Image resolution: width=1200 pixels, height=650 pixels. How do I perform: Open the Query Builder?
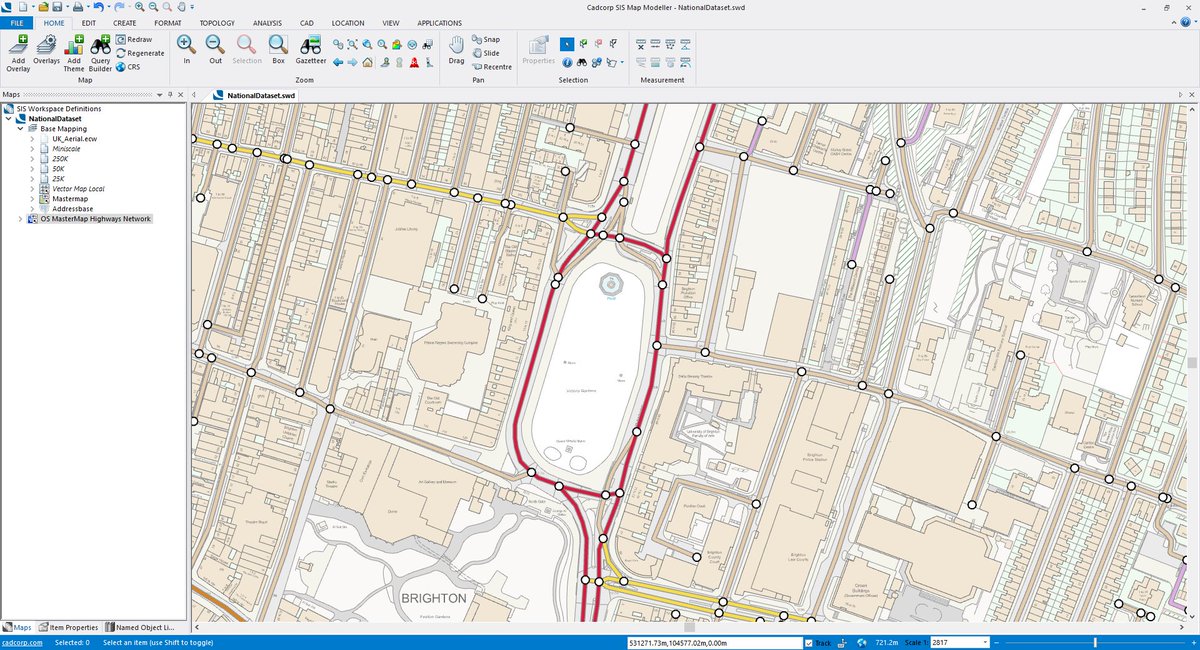click(x=101, y=55)
